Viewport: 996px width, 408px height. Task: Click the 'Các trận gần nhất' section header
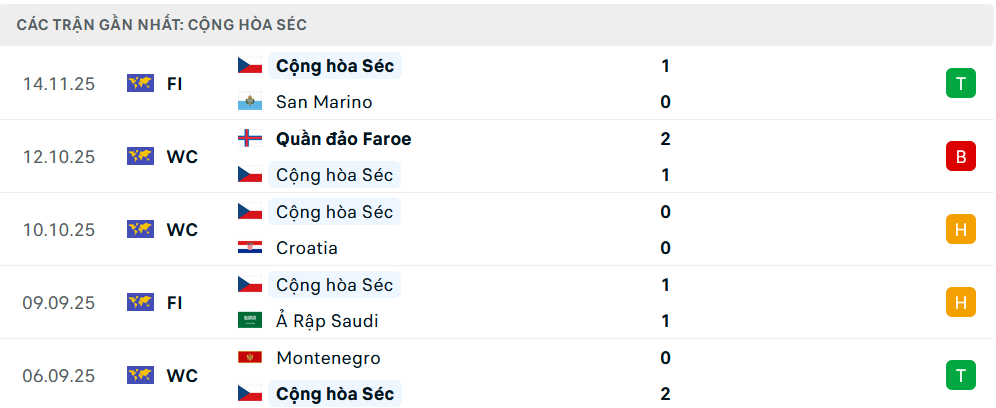click(x=161, y=24)
